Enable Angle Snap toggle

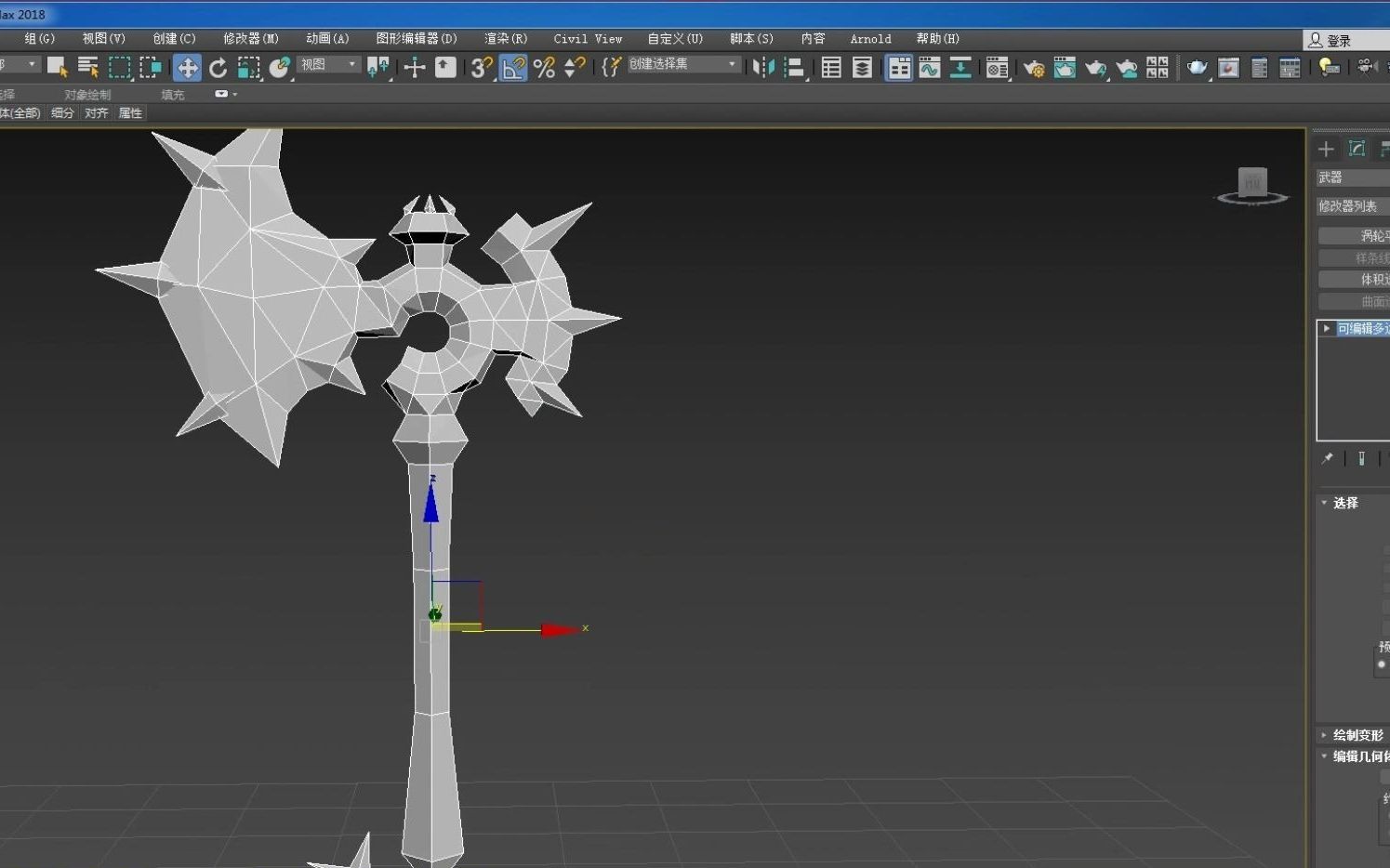(x=512, y=67)
